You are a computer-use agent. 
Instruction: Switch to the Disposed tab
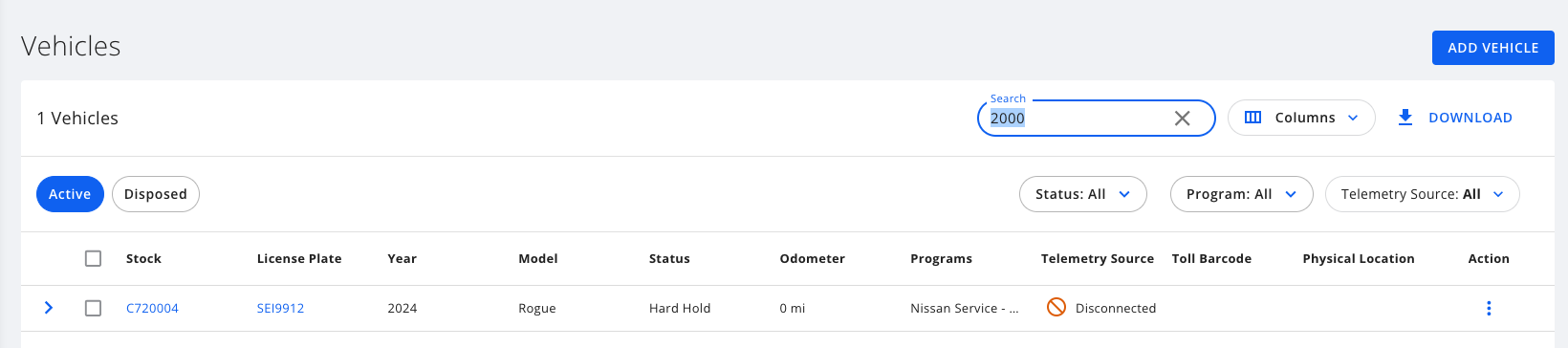coord(156,194)
